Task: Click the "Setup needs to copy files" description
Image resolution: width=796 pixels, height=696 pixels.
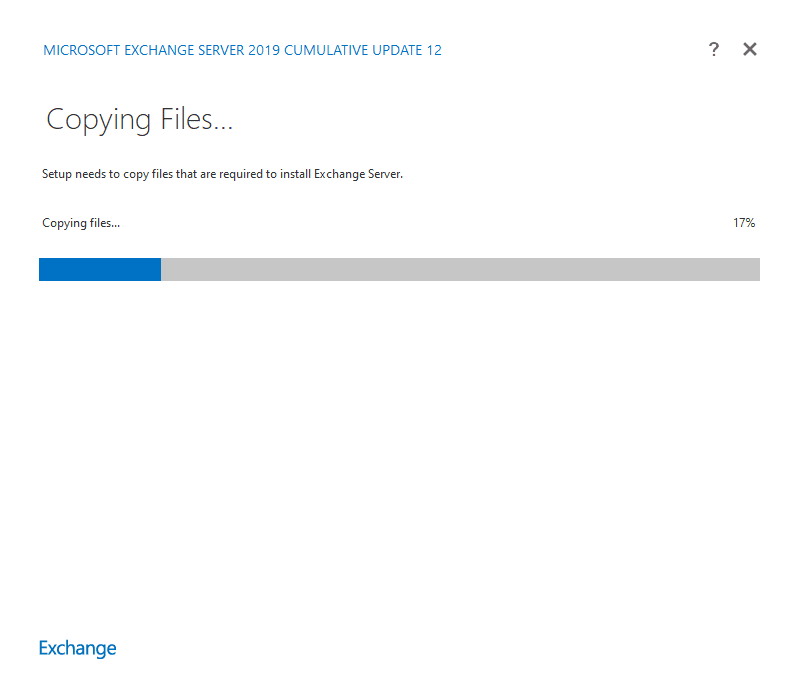Action: pyautogui.click(x=222, y=174)
